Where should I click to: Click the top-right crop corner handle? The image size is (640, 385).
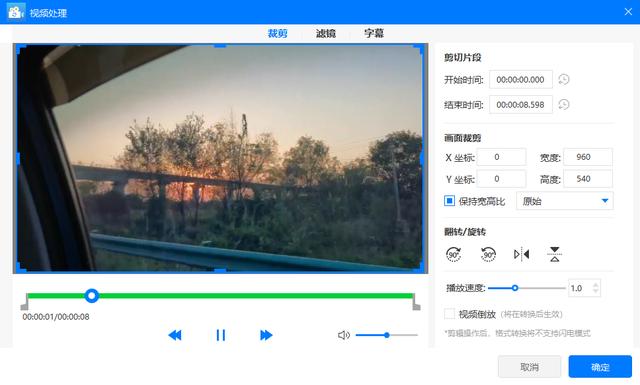420,49
